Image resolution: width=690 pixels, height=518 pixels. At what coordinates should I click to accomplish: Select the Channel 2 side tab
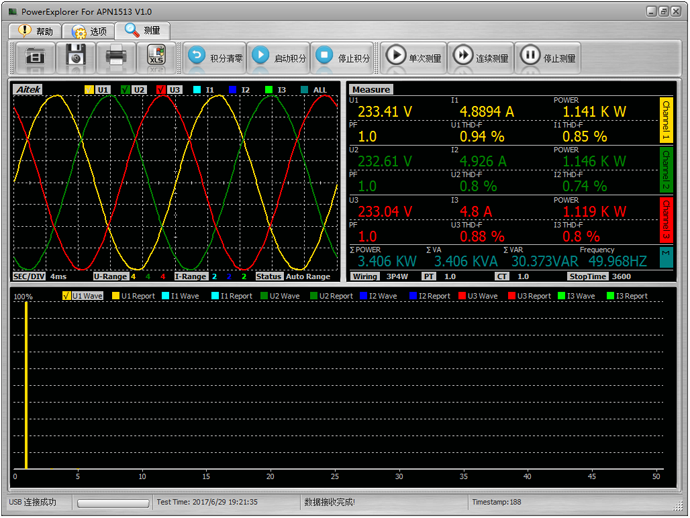[666, 170]
